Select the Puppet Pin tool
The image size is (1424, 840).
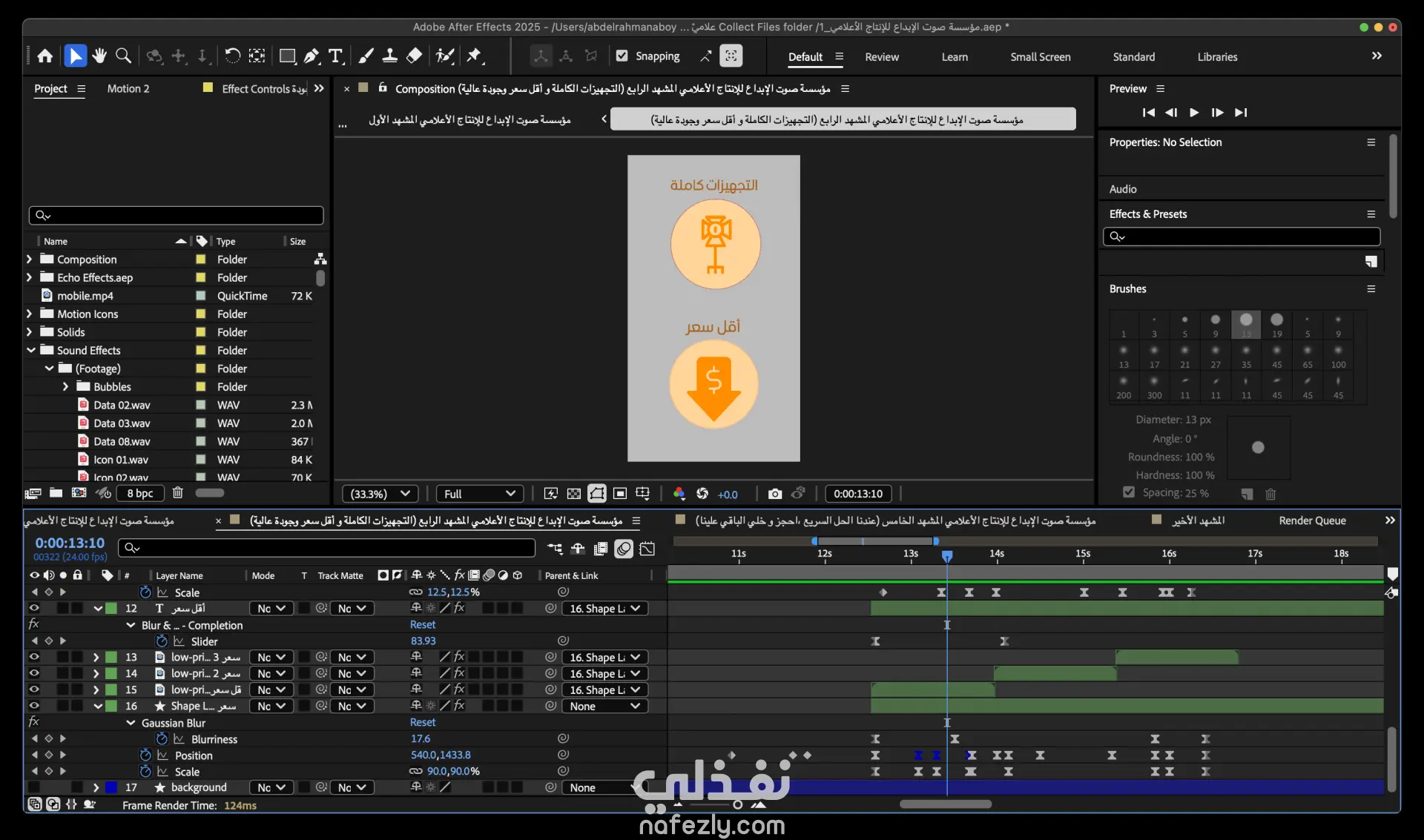(475, 56)
